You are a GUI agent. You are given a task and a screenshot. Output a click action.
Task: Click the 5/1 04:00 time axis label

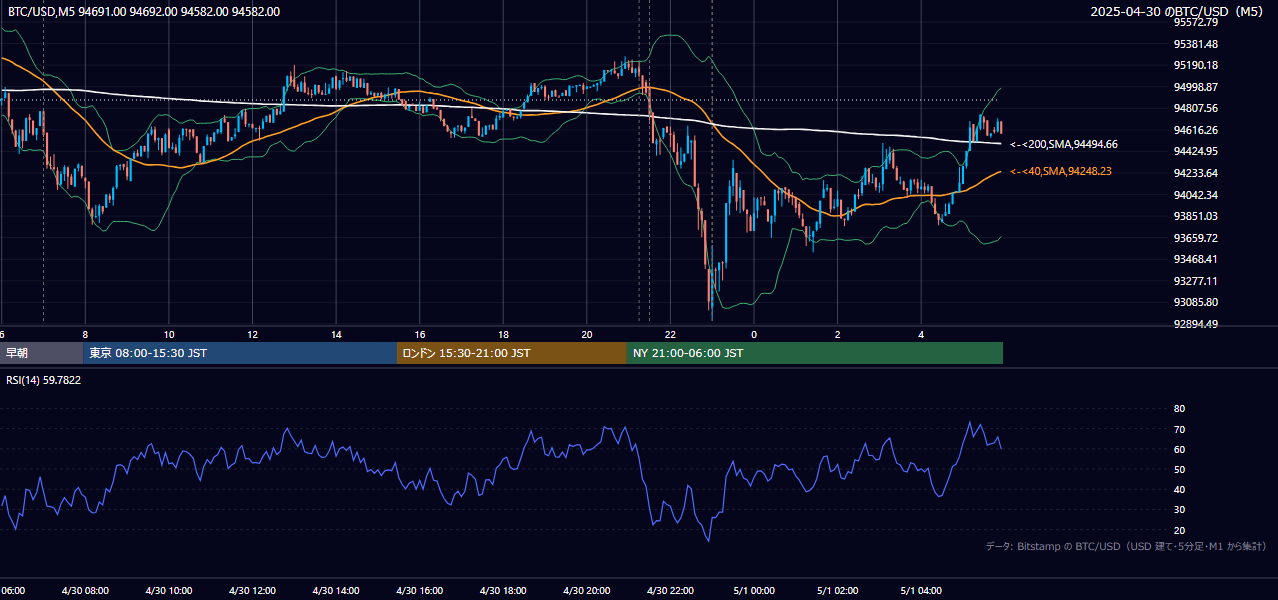click(x=921, y=591)
